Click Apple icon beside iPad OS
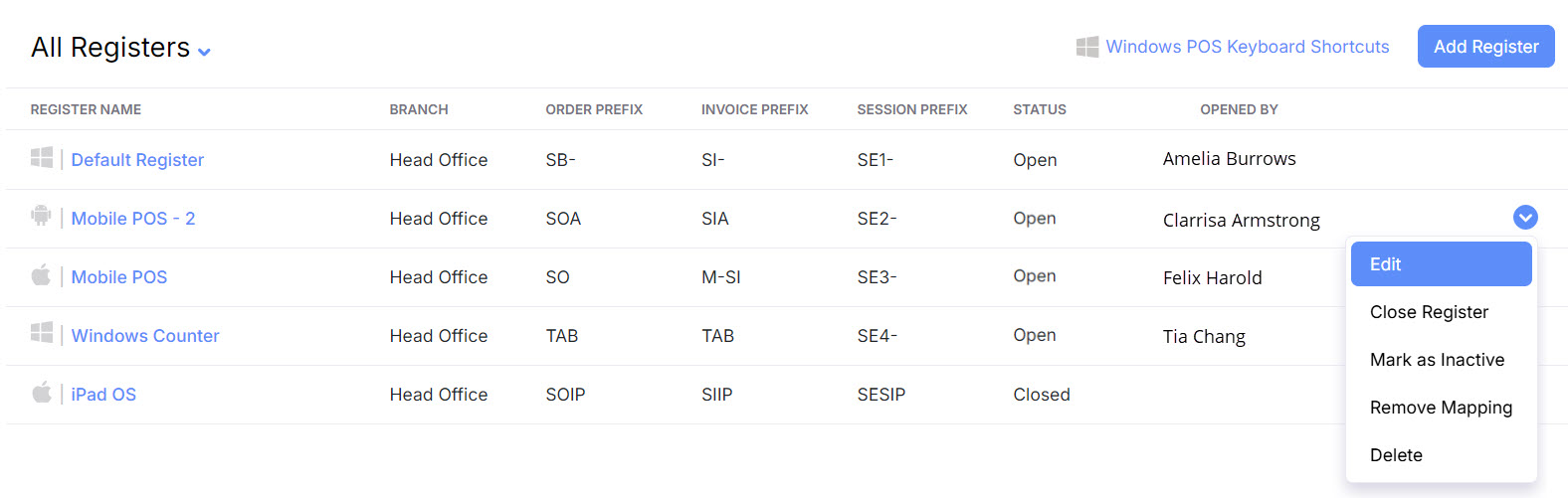The height and width of the screenshot is (498, 1568). [41, 393]
